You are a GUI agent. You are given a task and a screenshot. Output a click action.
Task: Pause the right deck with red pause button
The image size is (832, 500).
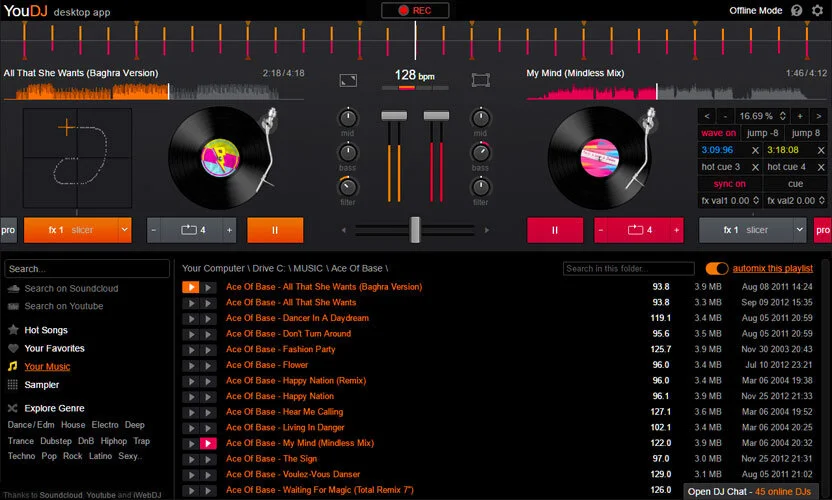pos(554,230)
